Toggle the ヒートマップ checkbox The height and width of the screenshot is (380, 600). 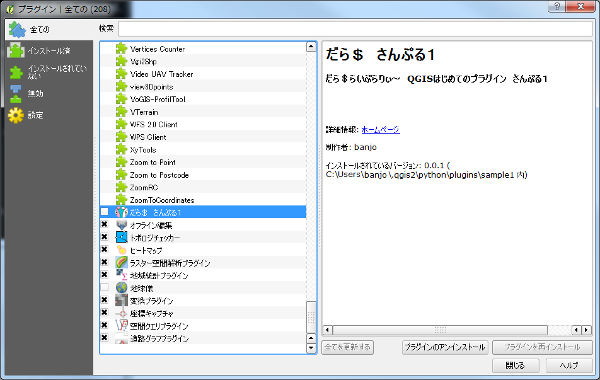(x=104, y=250)
